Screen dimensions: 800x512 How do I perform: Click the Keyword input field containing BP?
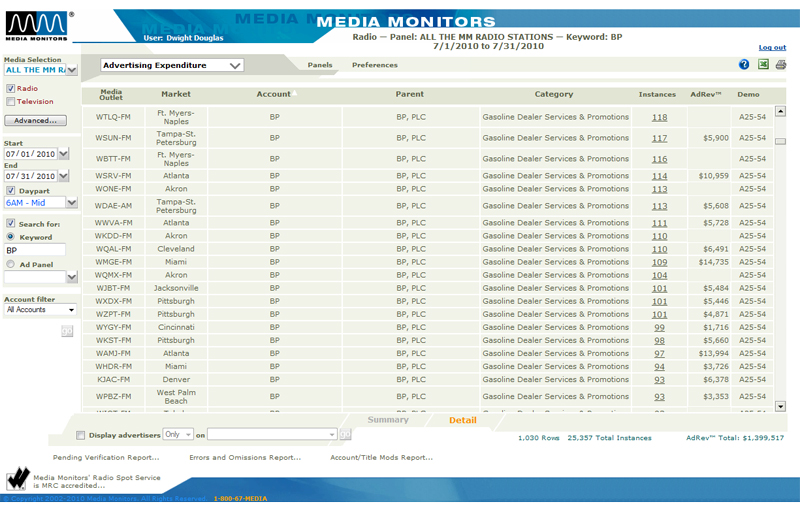point(35,251)
